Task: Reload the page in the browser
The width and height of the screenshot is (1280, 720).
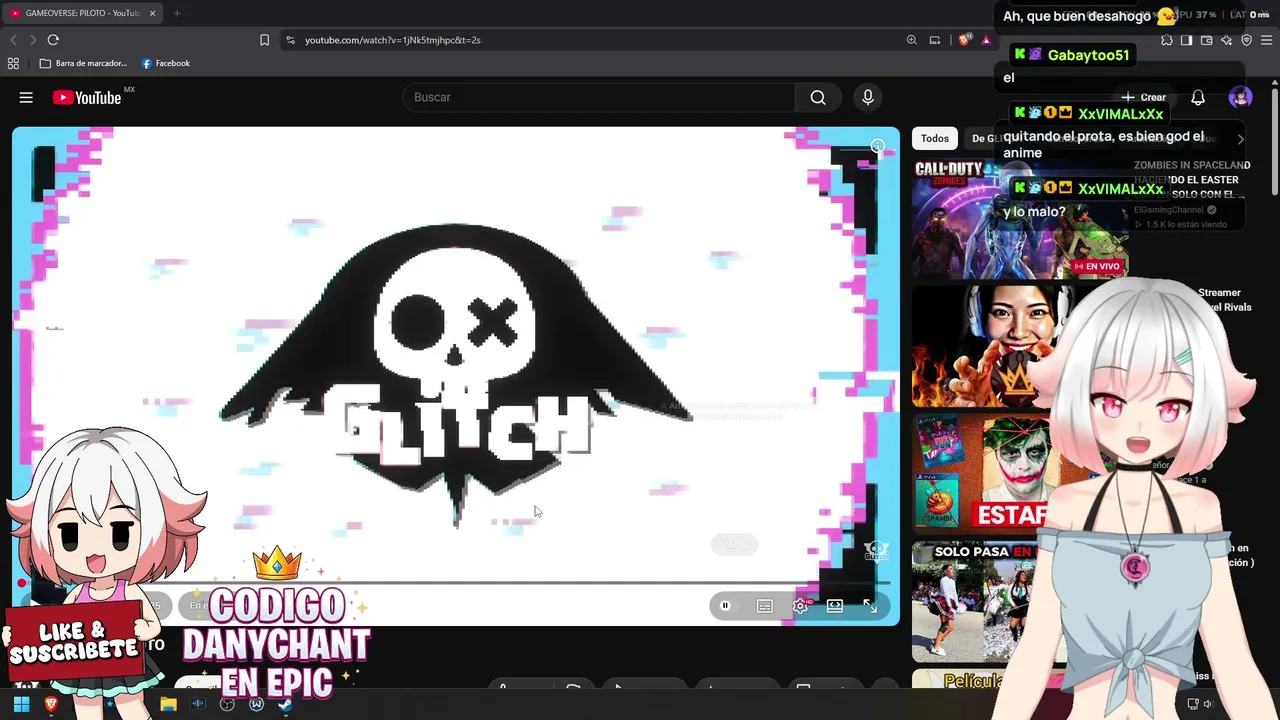Action: pyautogui.click(x=53, y=40)
